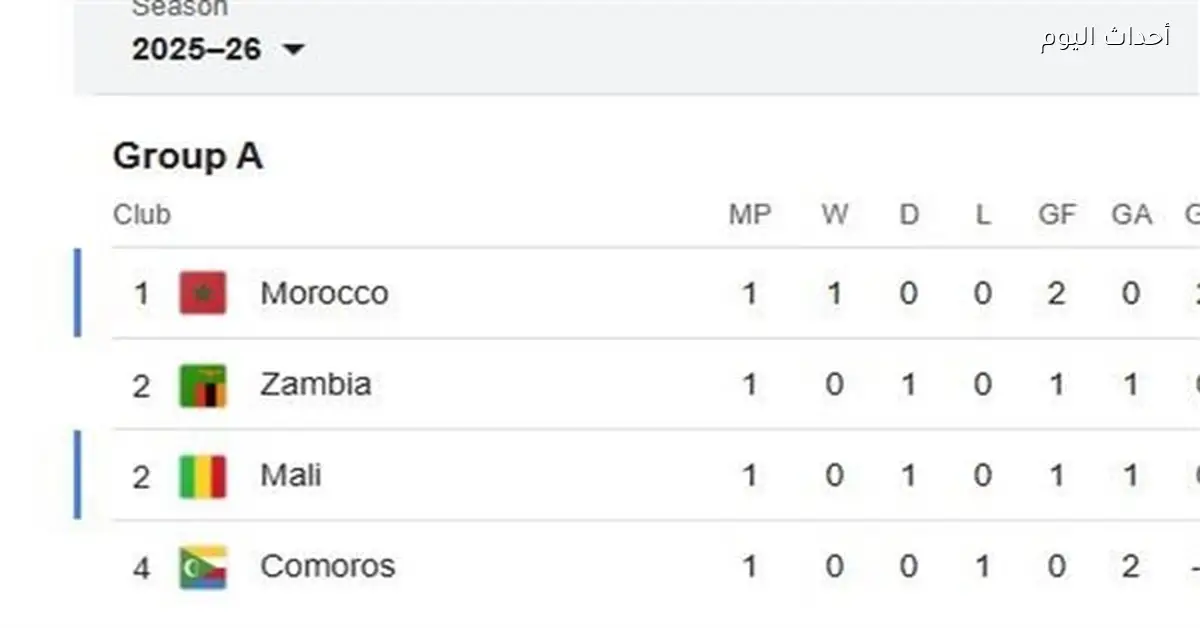The image size is (1200, 628).
Task: Click the Morocco flag icon
Action: point(203,293)
